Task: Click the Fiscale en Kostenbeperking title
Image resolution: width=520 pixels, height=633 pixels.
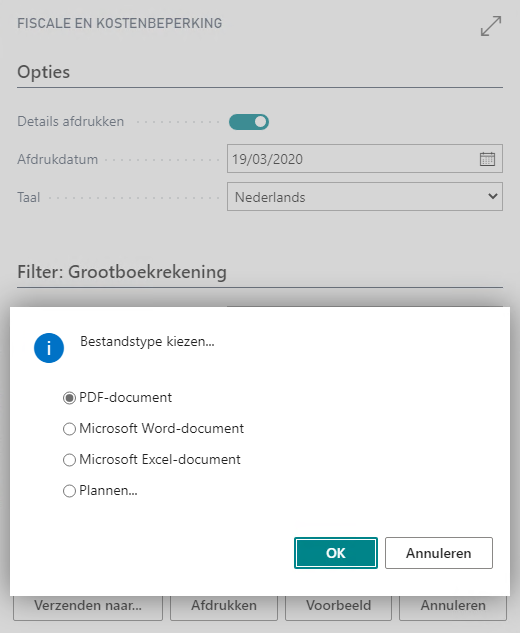Action: tap(120, 23)
